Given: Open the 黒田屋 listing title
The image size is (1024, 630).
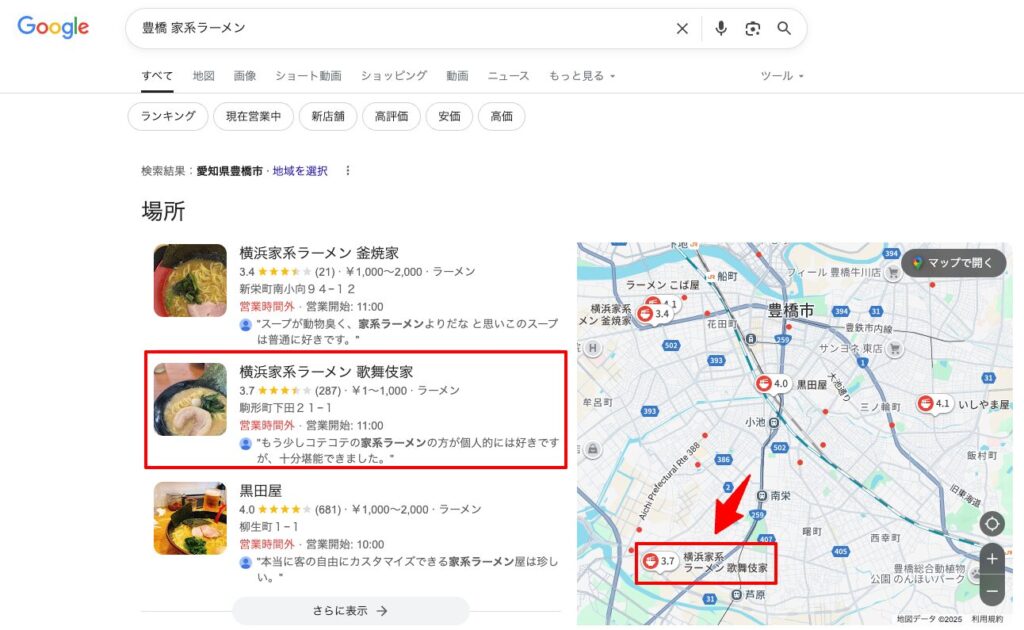Looking at the screenshot, I should (x=261, y=491).
